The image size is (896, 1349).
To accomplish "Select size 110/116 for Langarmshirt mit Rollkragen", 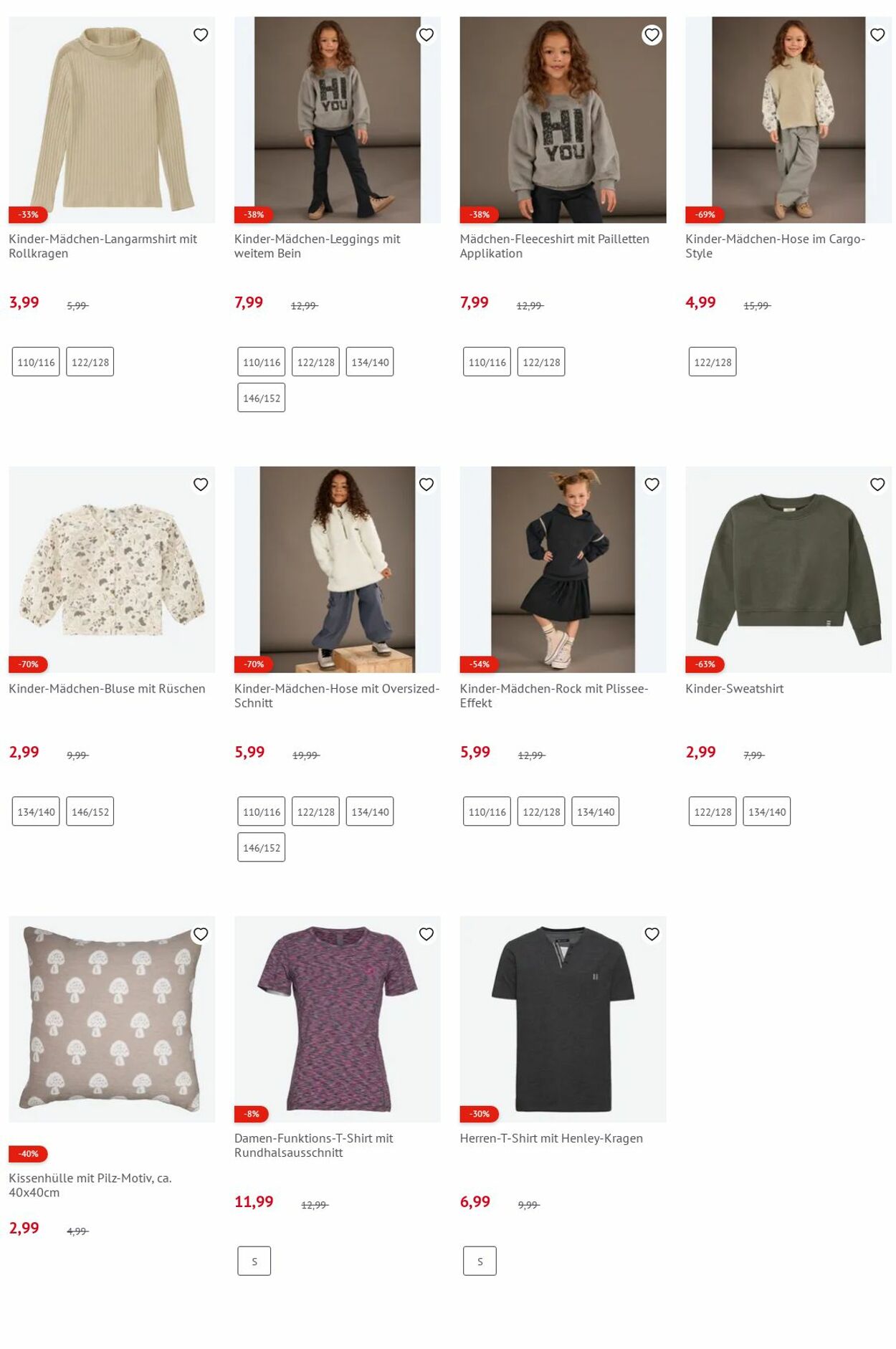I will (36, 362).
